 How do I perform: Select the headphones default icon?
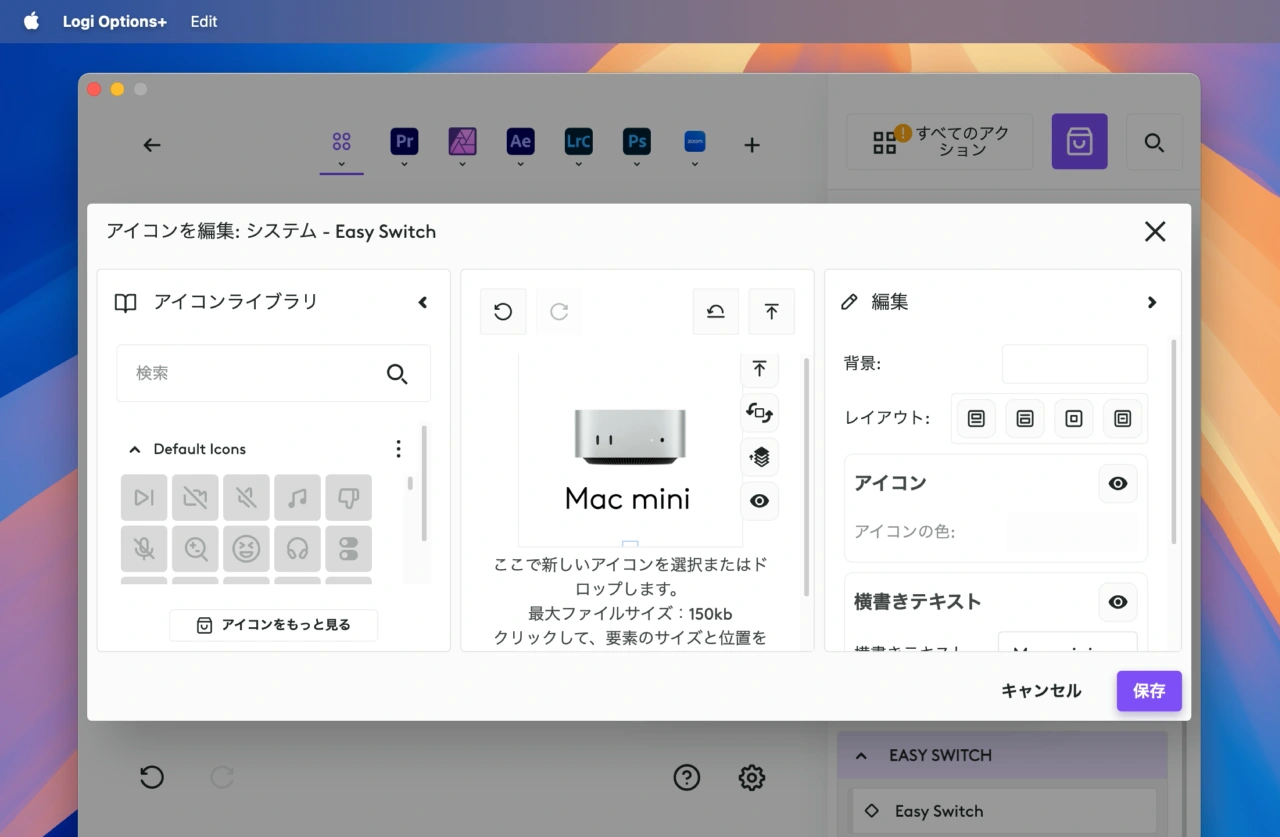point(297,548)
